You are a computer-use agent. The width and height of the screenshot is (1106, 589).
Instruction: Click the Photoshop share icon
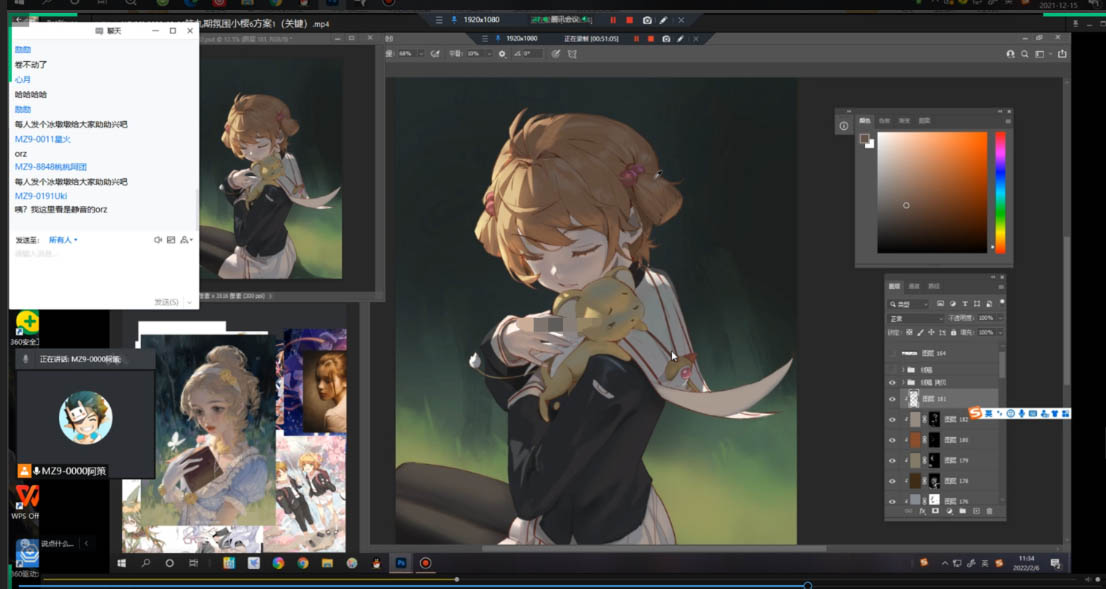(1062, 54)
